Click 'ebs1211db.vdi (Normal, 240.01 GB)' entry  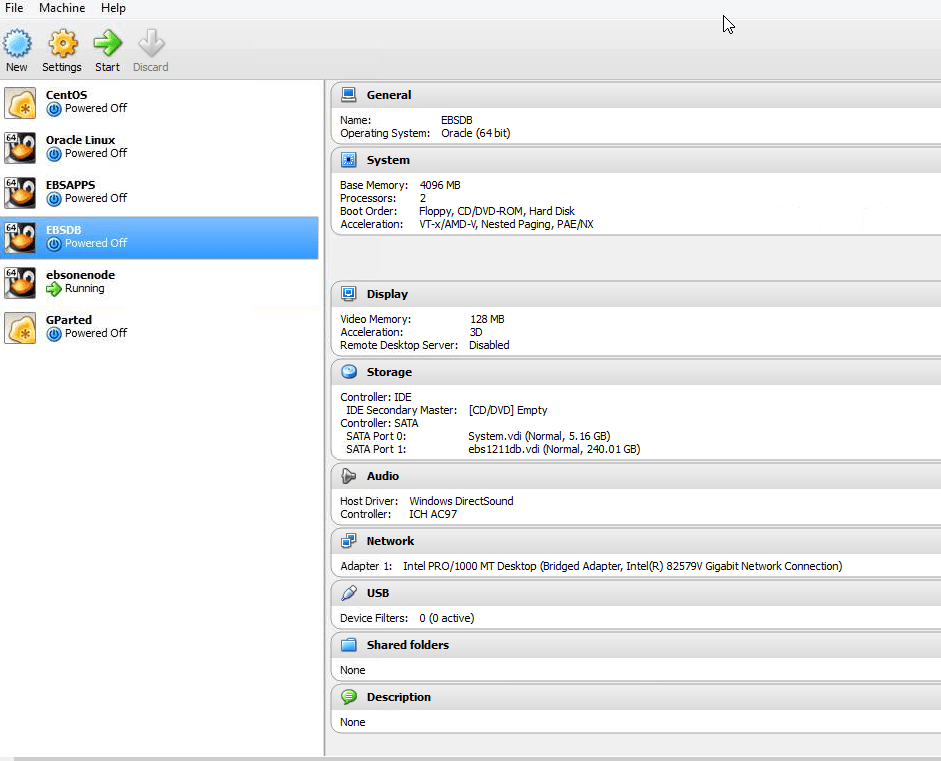[x=554, y=450]
